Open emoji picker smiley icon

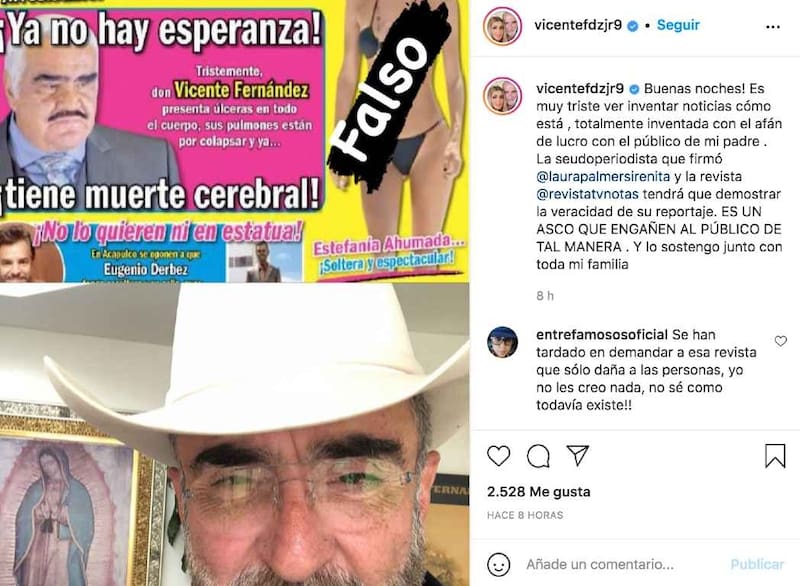[498, 565]
